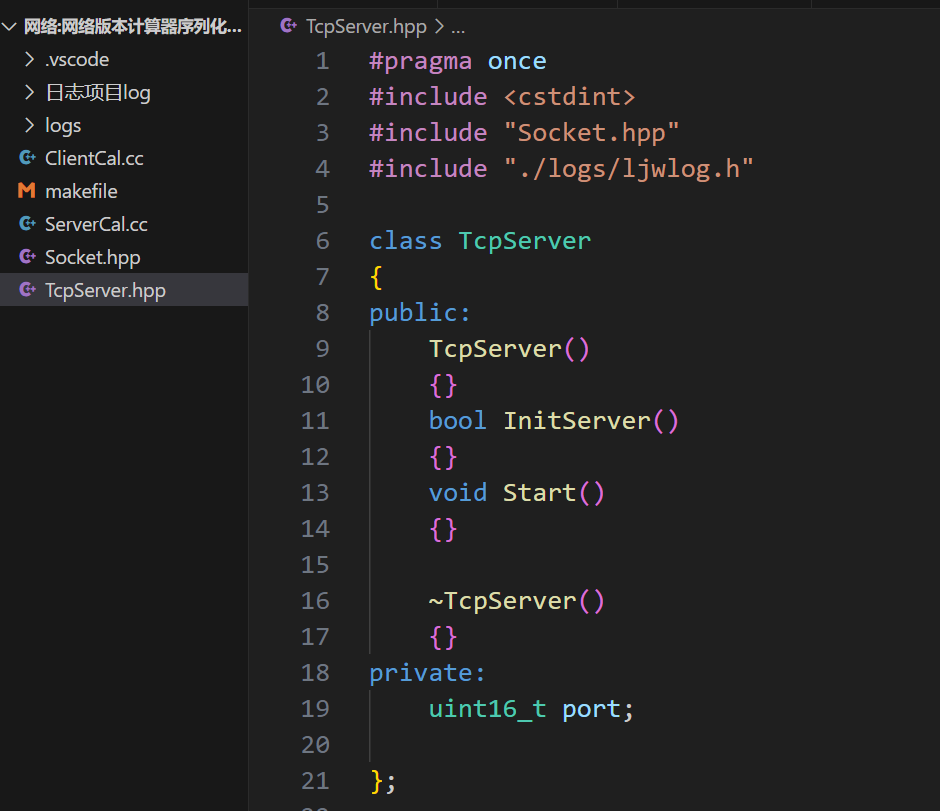Click the Socket.hpp file icon in explorer

pyautogui.click(x=27, y=257)
